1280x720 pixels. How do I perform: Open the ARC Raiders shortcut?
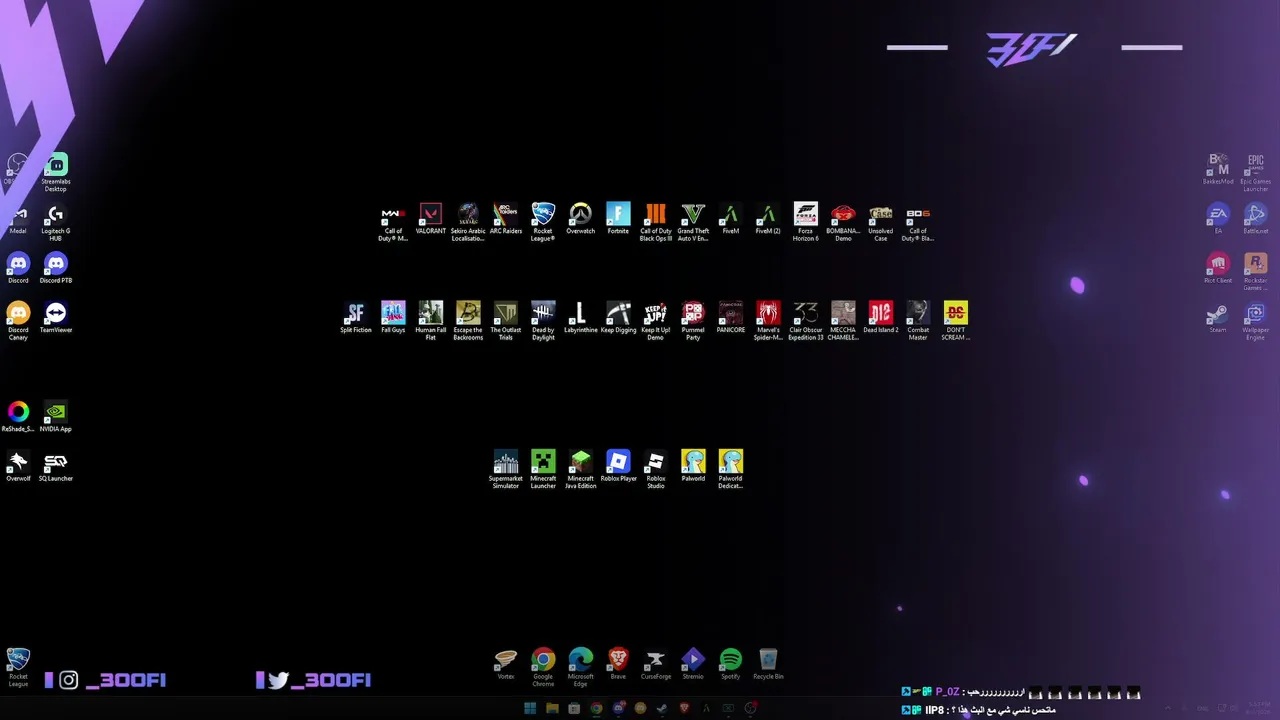(x=506, y=219)
